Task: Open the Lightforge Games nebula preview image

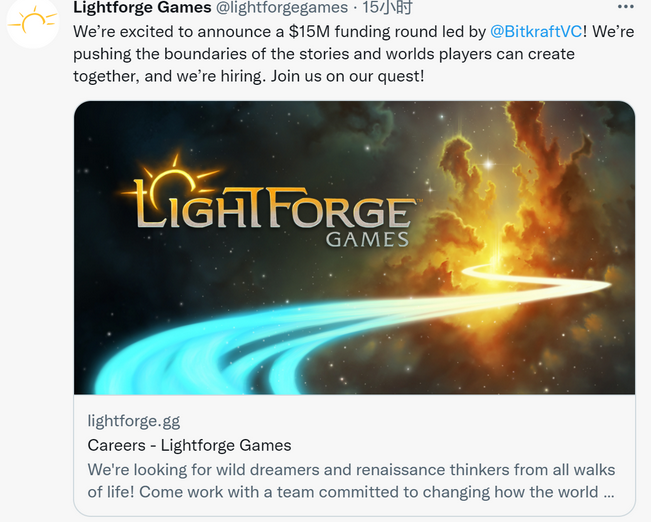Action: 354,248
